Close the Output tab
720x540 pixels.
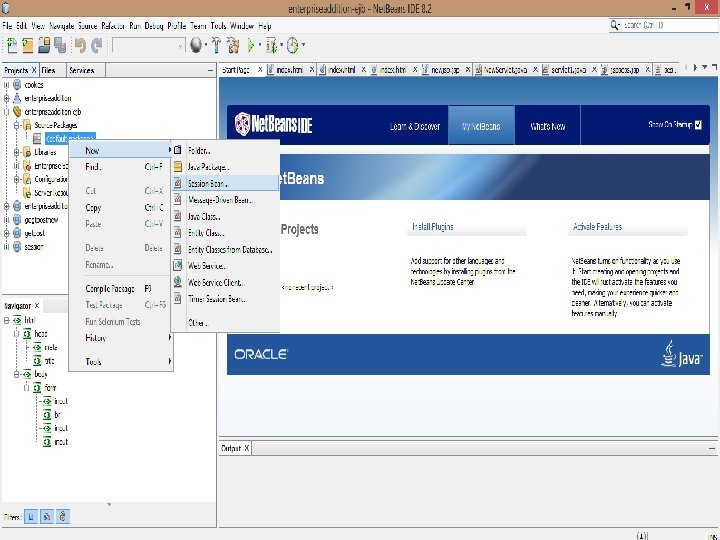[x=247, y=448]
